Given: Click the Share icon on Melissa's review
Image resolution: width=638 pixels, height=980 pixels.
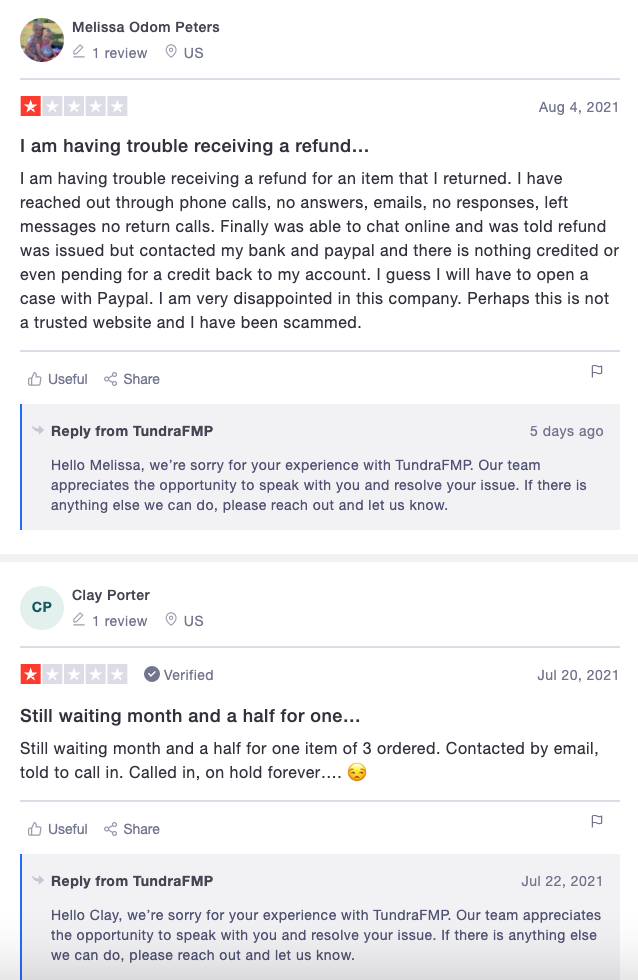Looking at the screenshot, I should pos(111,379).
